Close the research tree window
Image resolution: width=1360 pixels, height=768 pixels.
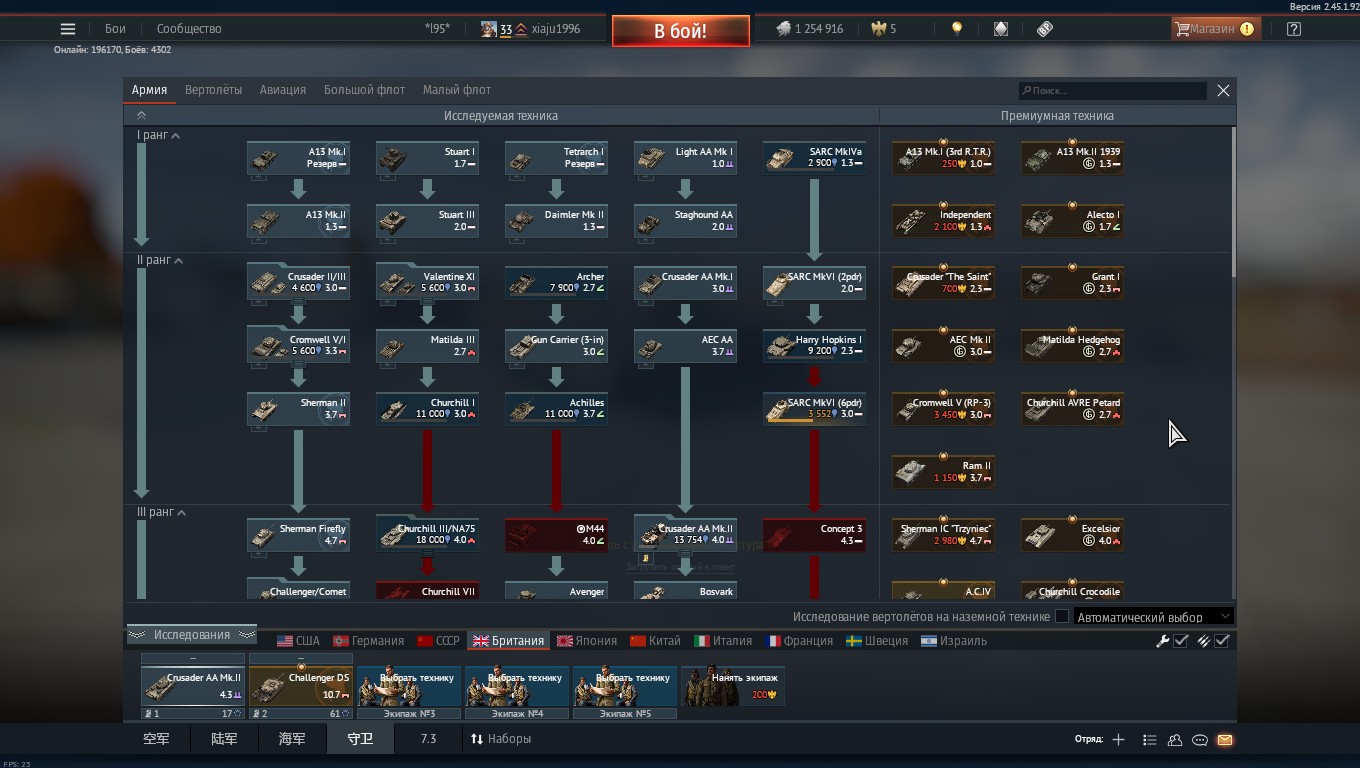tap(1223, 90)
